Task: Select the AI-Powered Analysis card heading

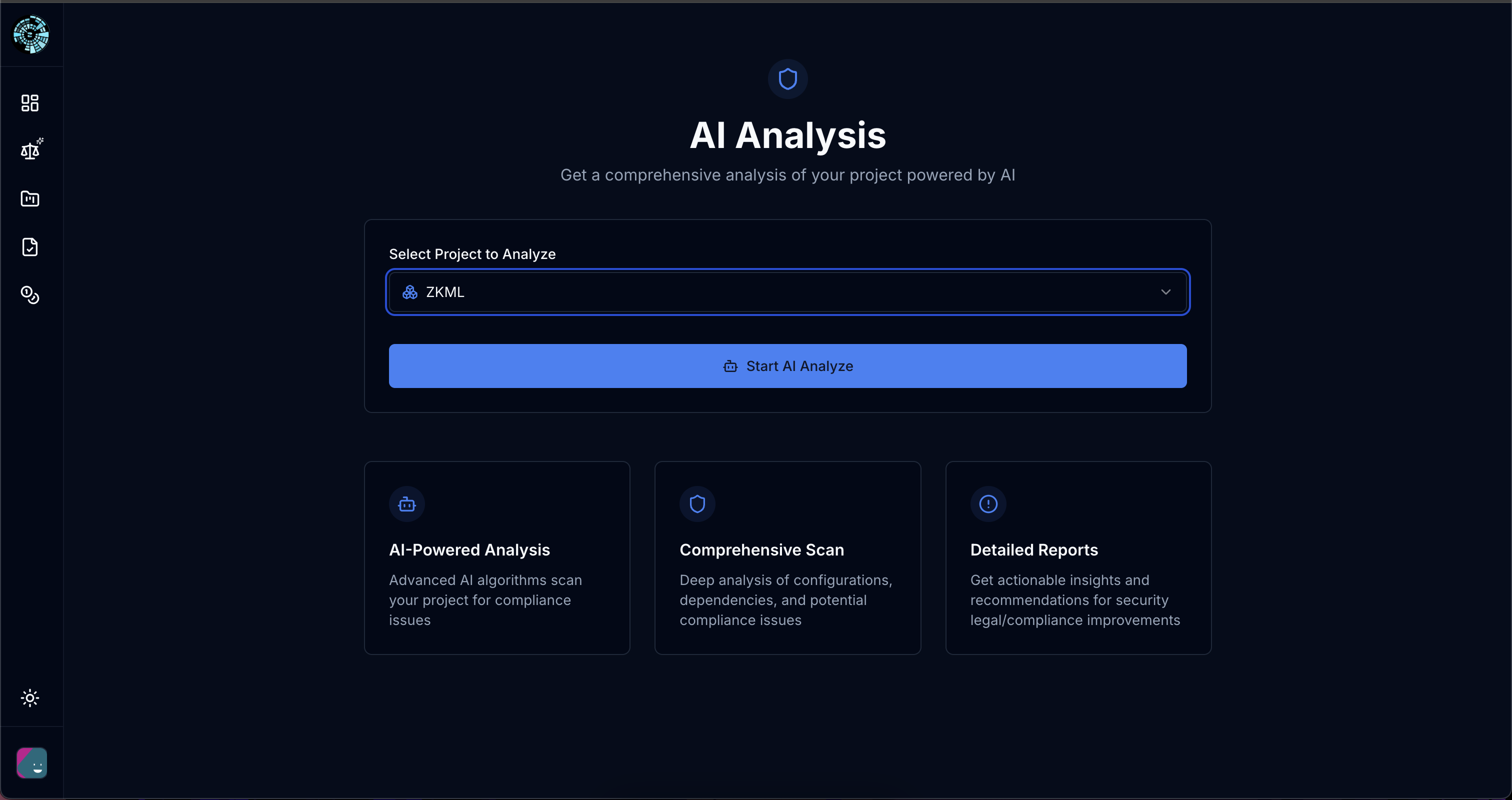Action: tap(469, 550)
